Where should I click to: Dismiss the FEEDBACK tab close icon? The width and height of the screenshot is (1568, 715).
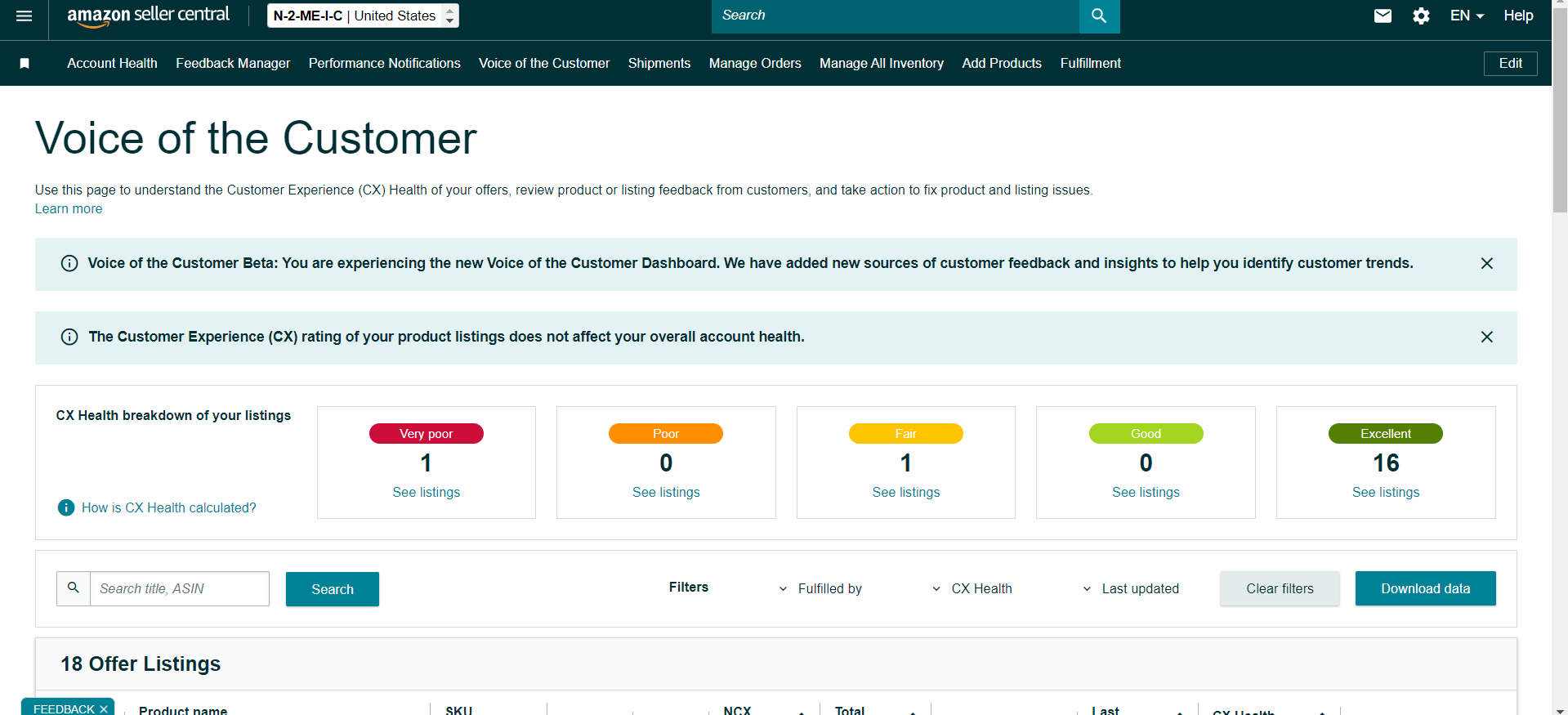104,709
